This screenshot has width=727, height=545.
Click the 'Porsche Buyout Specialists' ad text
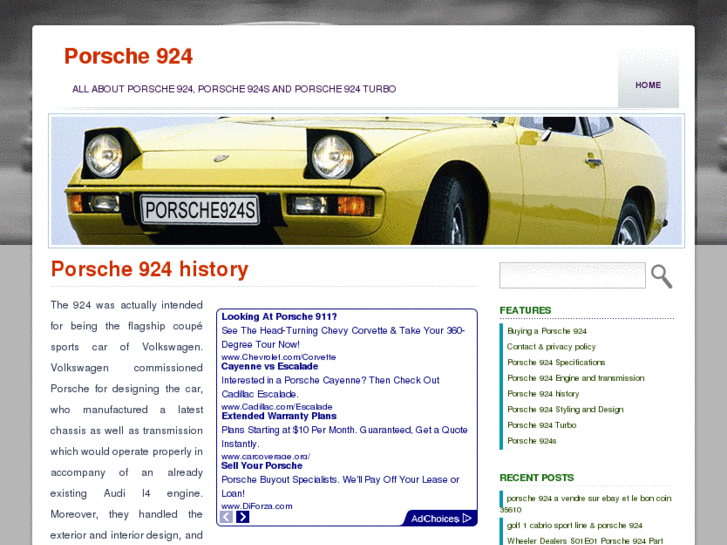coord(340,487)
